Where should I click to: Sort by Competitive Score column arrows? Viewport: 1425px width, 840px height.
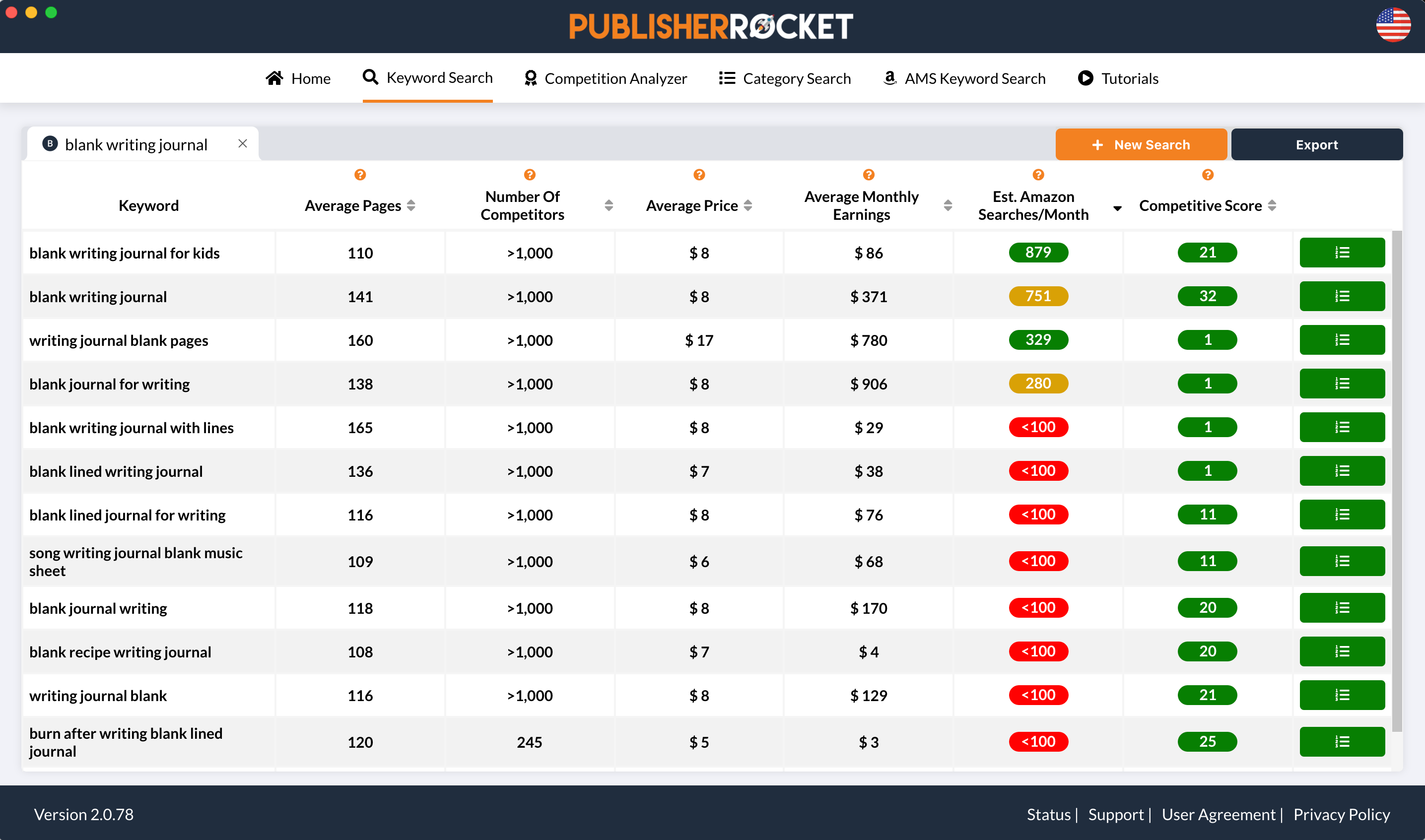click(x=1272, y=205)
